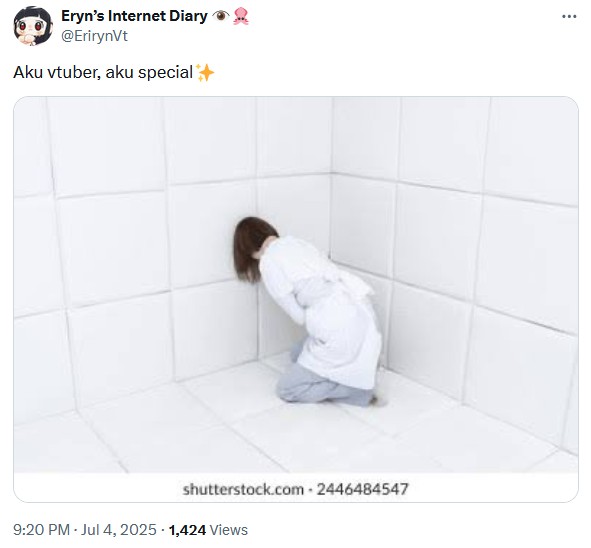Click the kneeling person in the photo
The width and height of the screenshot is (591, 548).
(307, 311)
